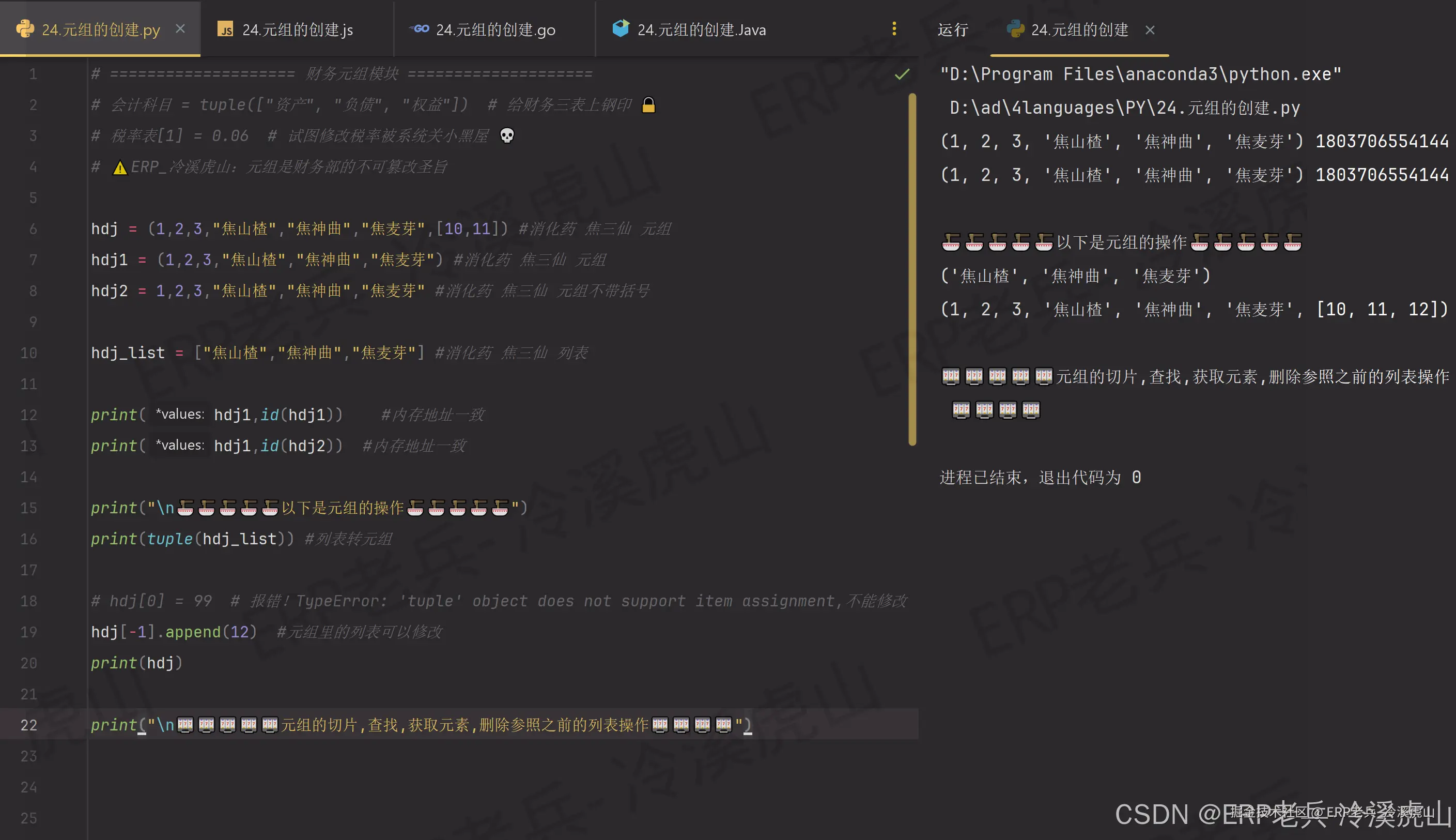1456x840 pixels.
Task: Open the three-dot editor tabs menu
Action: pos(894,29)
